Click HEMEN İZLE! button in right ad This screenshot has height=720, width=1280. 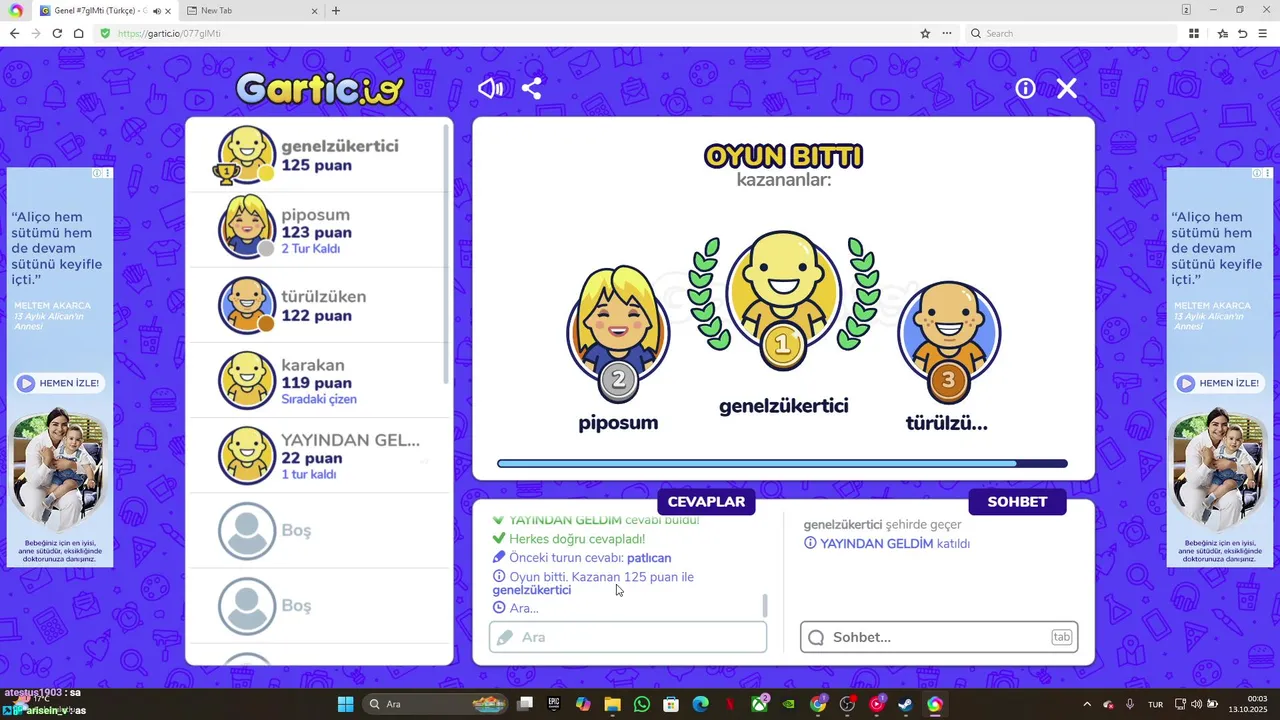tap(1218, 383)
